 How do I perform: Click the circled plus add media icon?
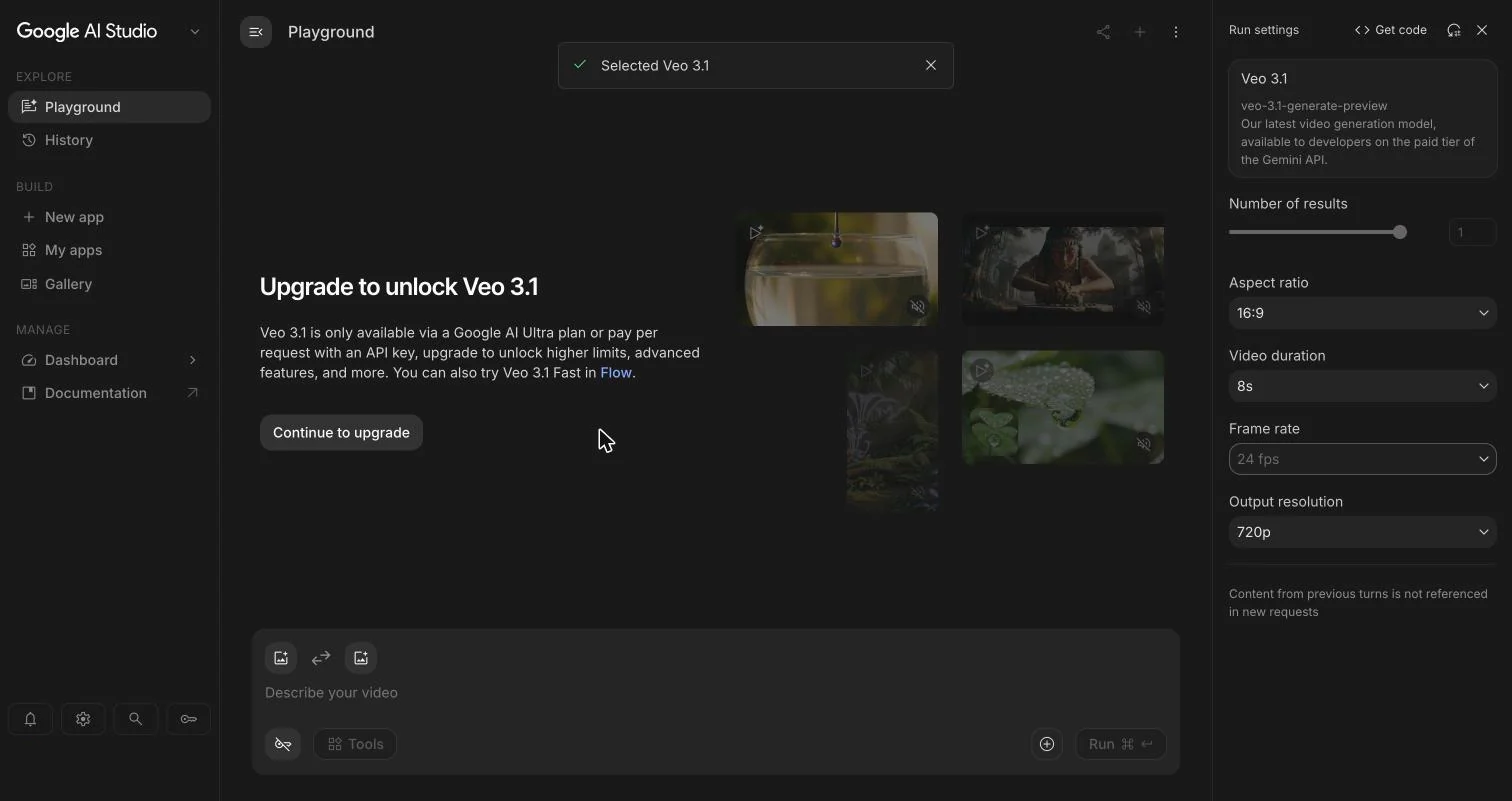[1047, 744]
